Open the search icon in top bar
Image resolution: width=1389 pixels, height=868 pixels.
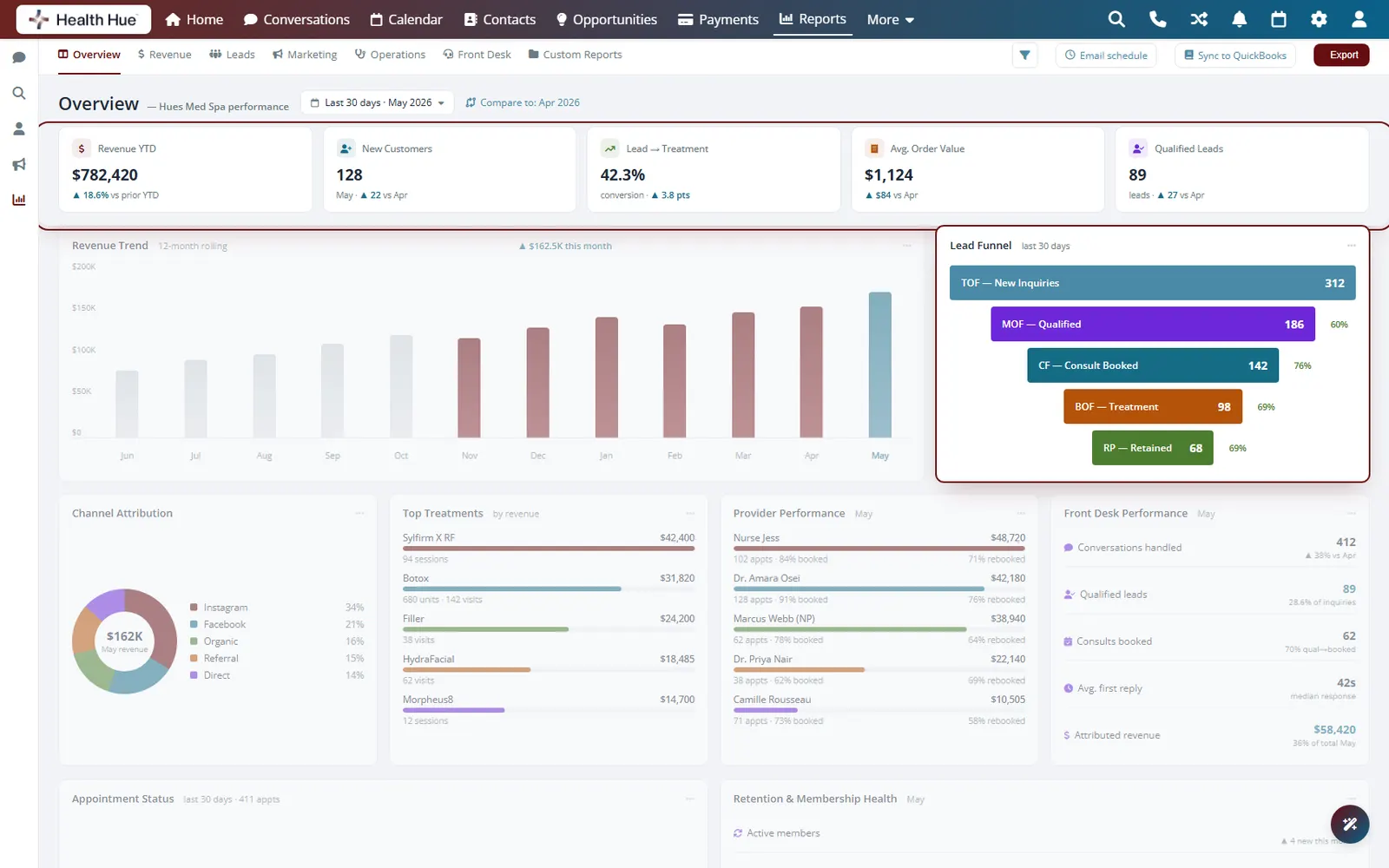tap(1116, 19)
